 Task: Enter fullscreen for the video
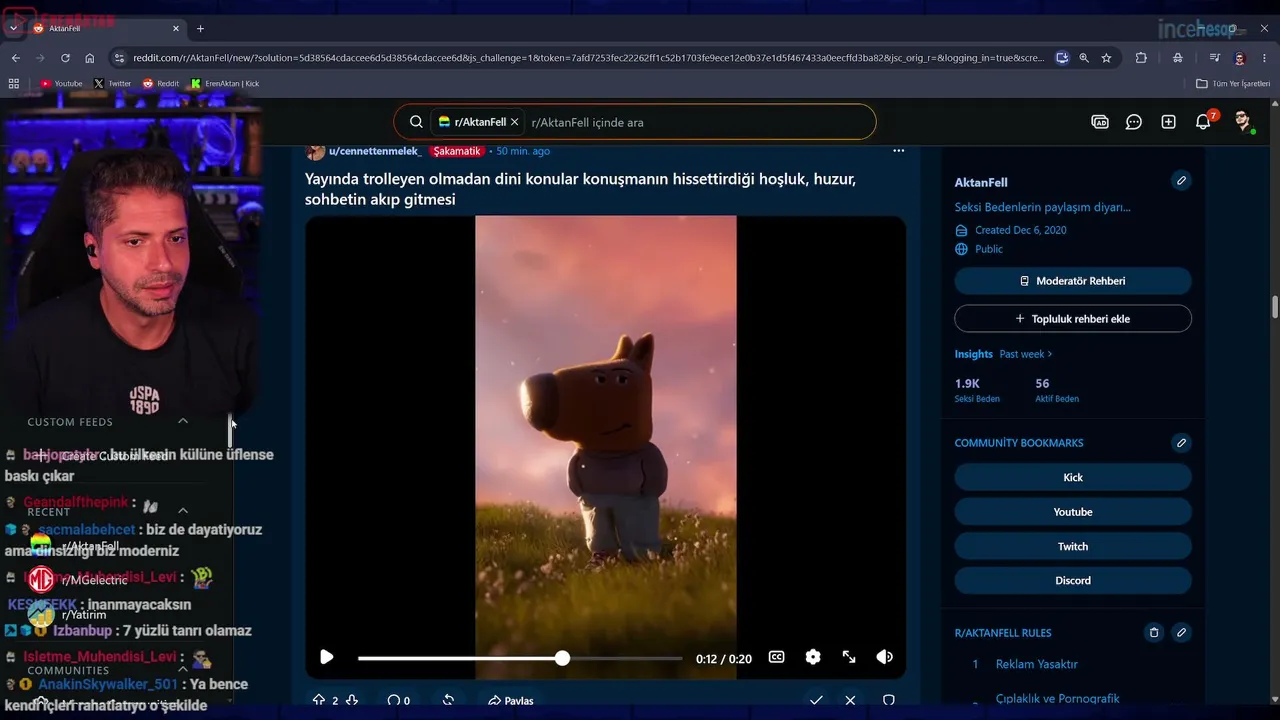849,657
